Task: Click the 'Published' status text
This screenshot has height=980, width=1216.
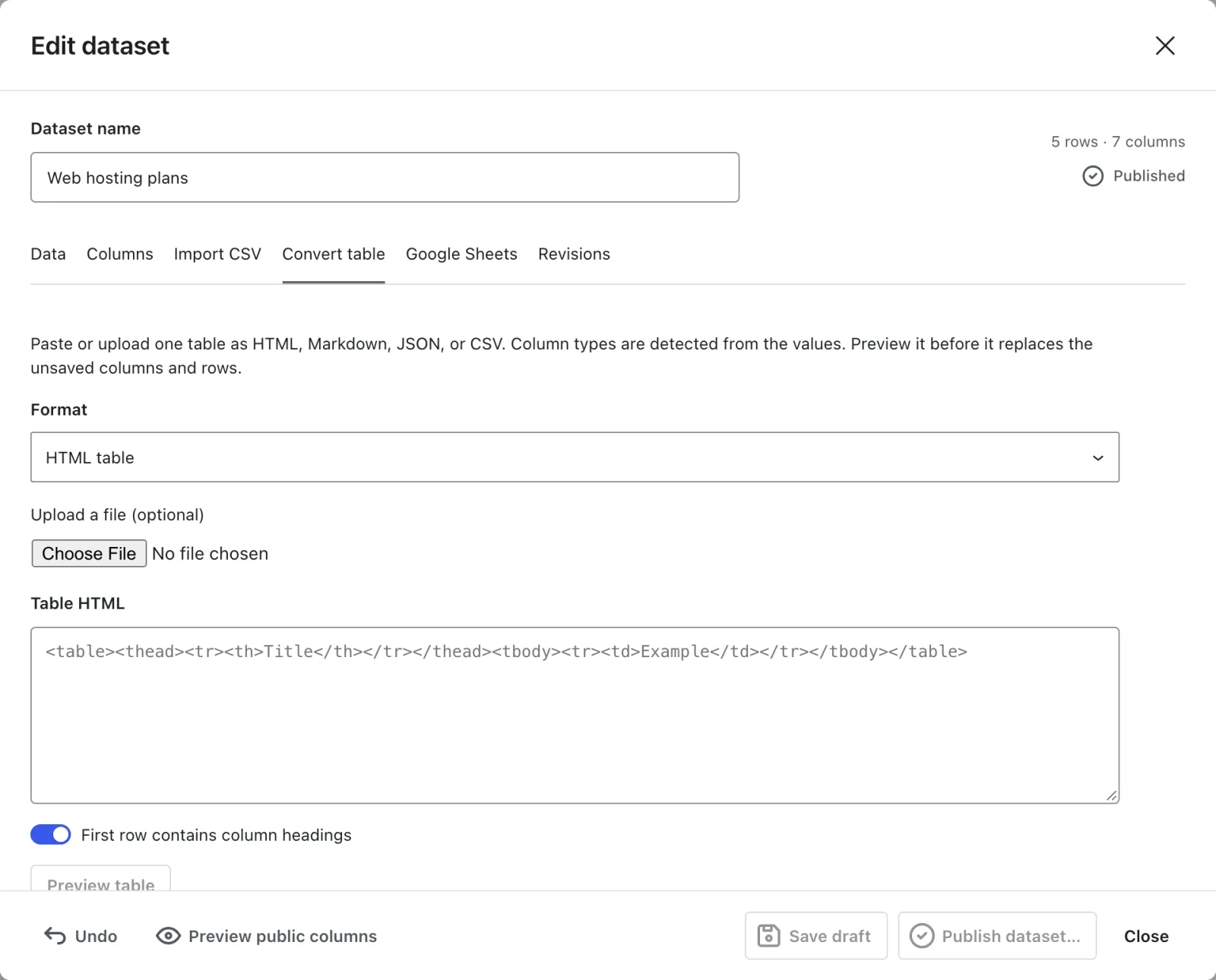Action: (x=1149, y=176)
